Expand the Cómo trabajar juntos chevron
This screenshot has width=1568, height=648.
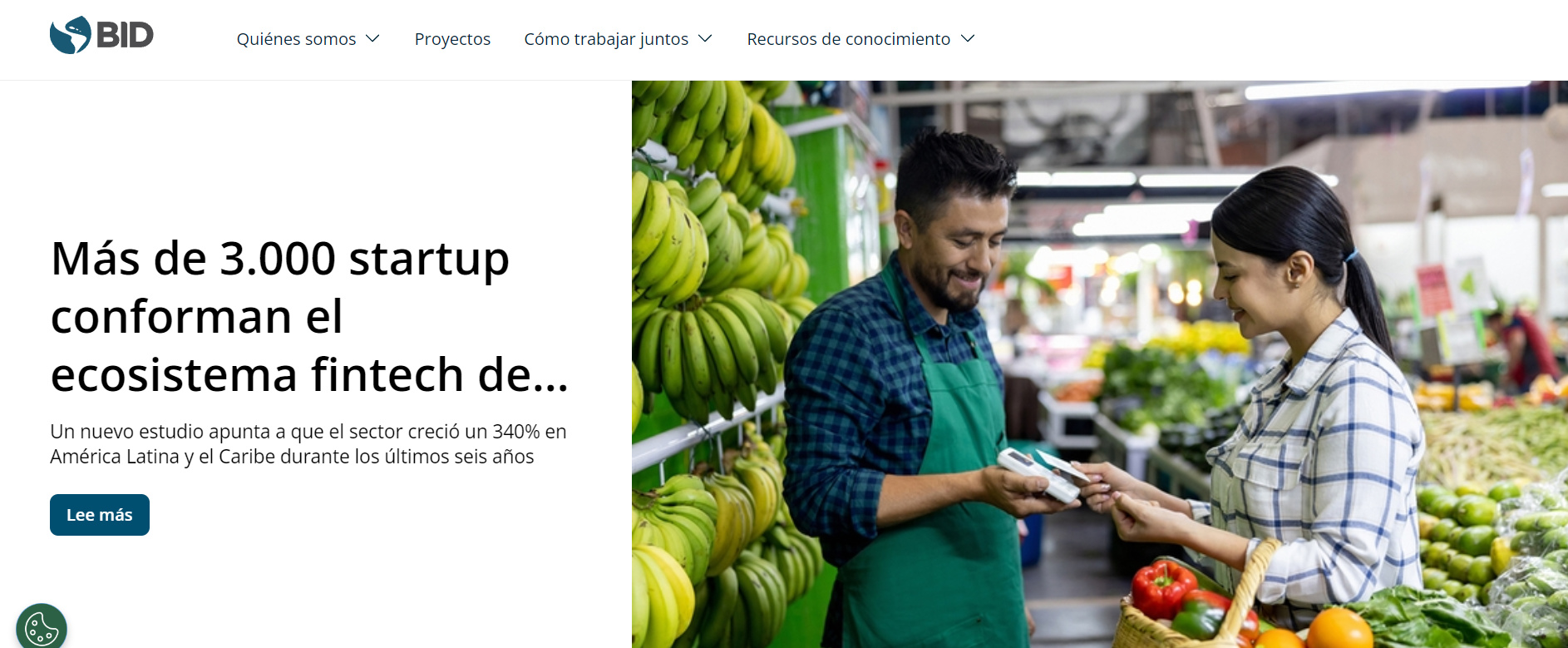pos(705,39)
